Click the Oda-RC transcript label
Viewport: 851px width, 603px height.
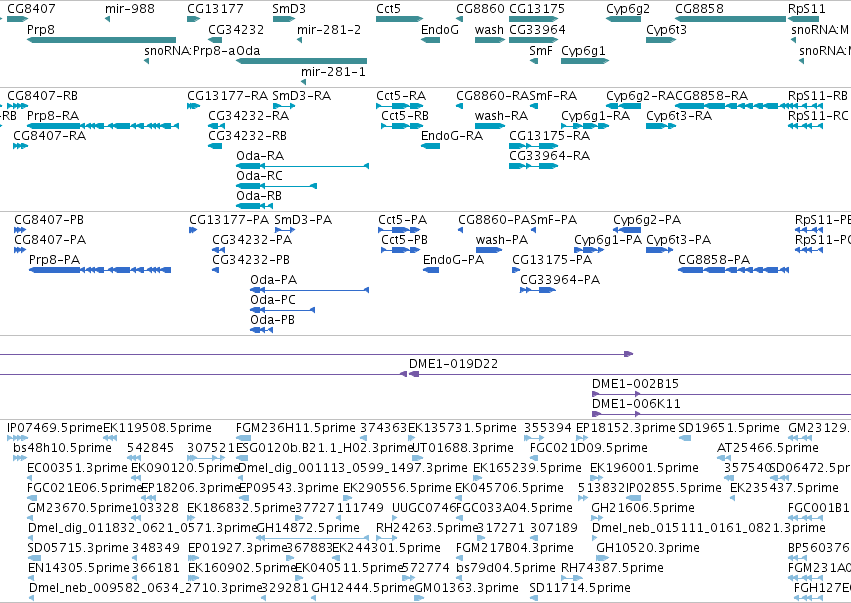point(259,176)
